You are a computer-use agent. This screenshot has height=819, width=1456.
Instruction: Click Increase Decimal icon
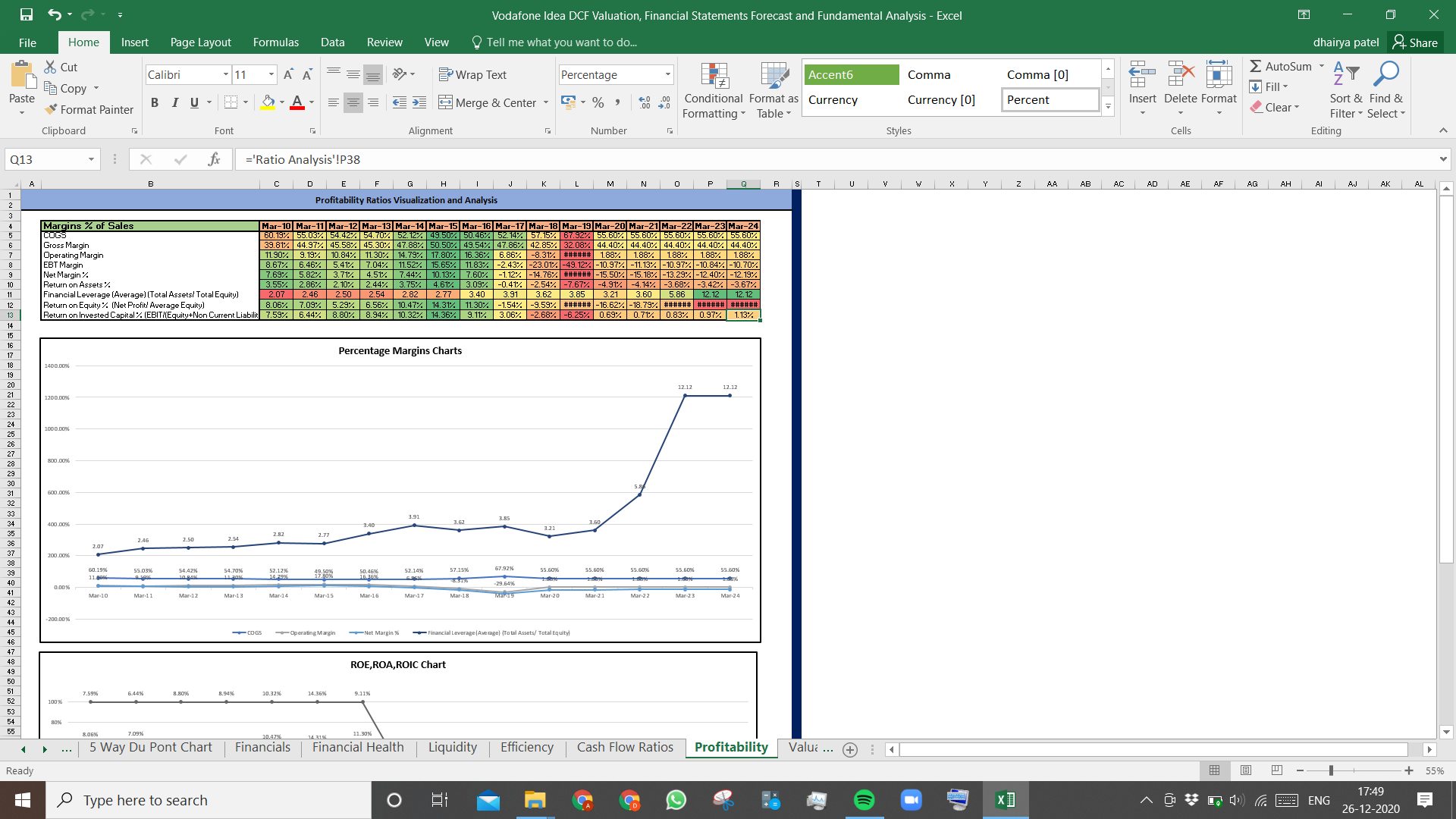645,102
